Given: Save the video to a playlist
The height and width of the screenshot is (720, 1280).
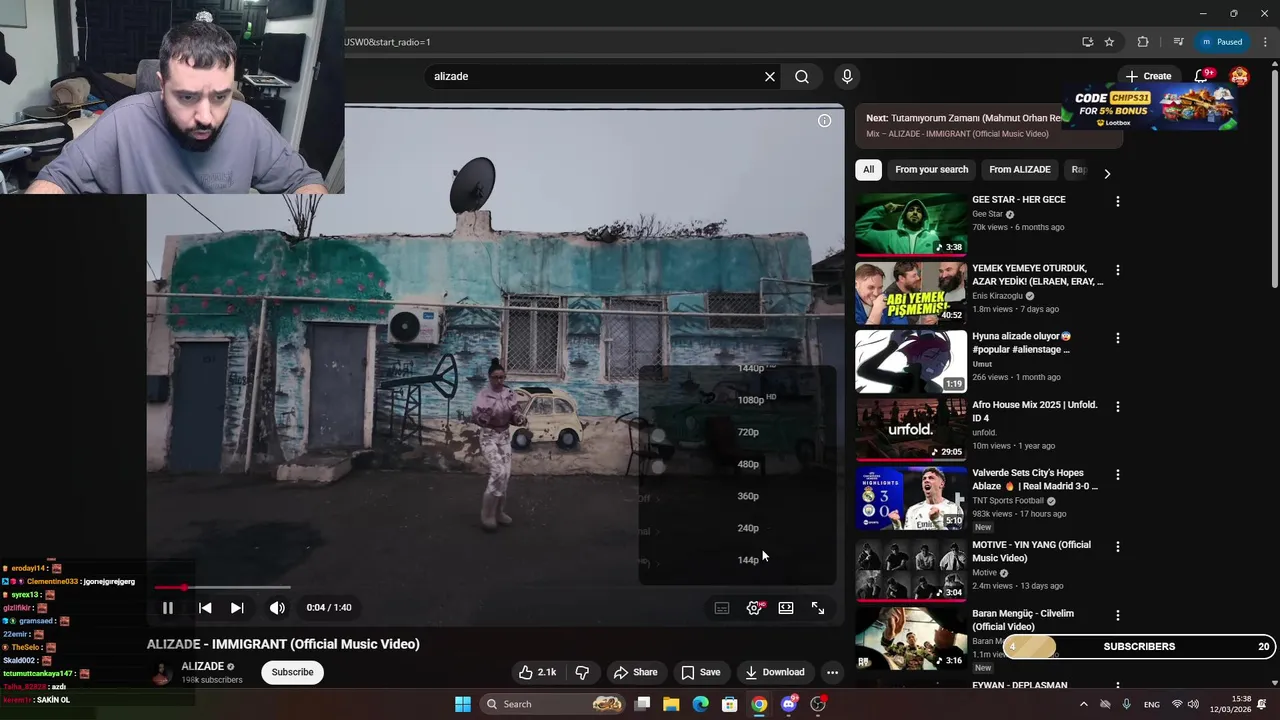Looking at the screenshot, I should pos(701,672).
